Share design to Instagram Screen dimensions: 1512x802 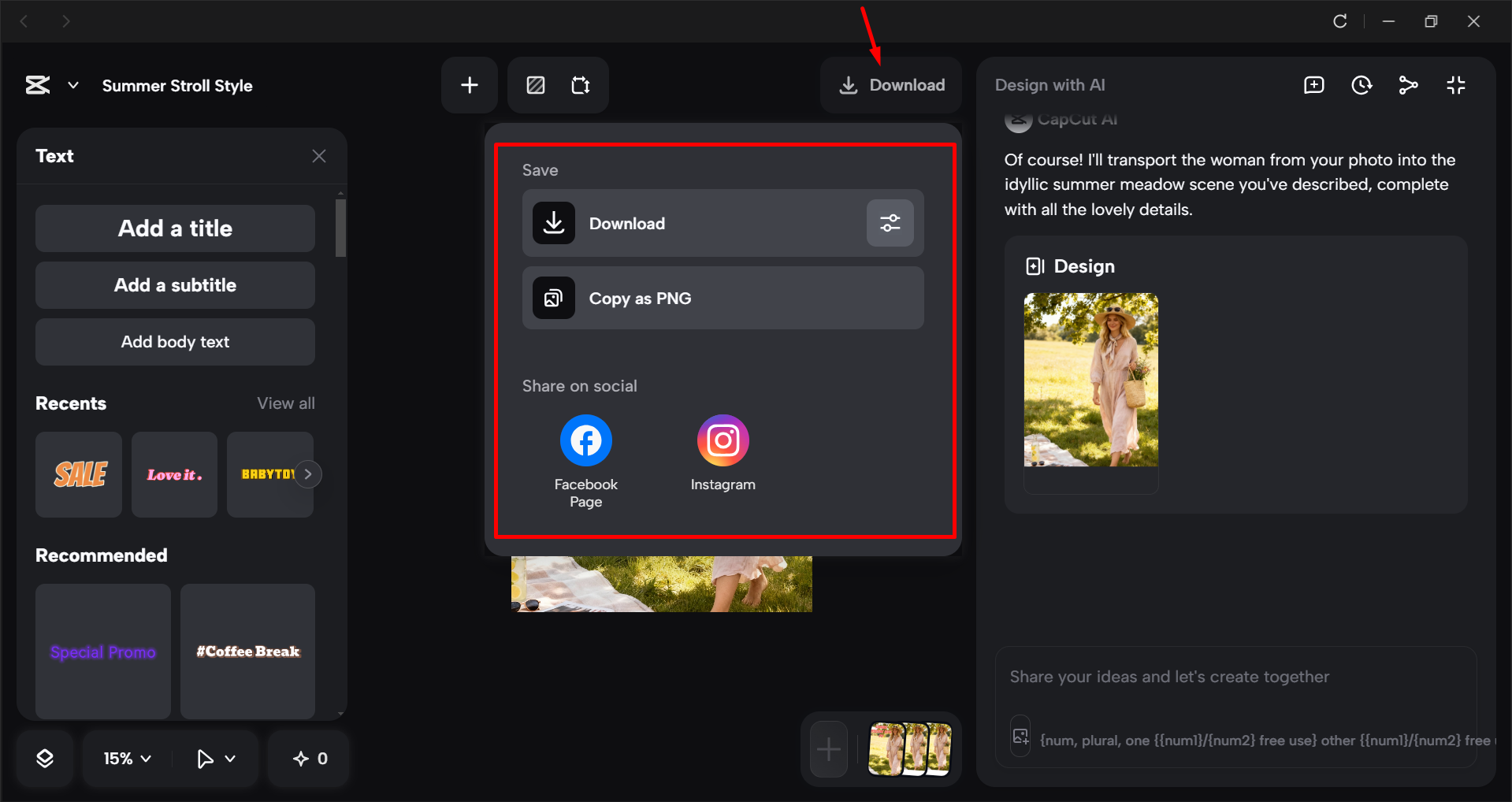click(x=722, y=440)
